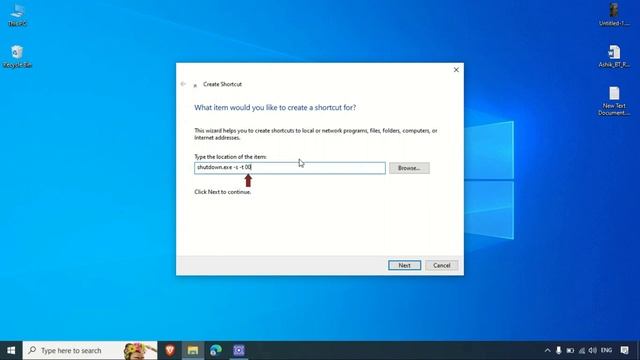Open the volume control tray icon
This screenshot has width=640, height=360.
(x=593, y=350)
